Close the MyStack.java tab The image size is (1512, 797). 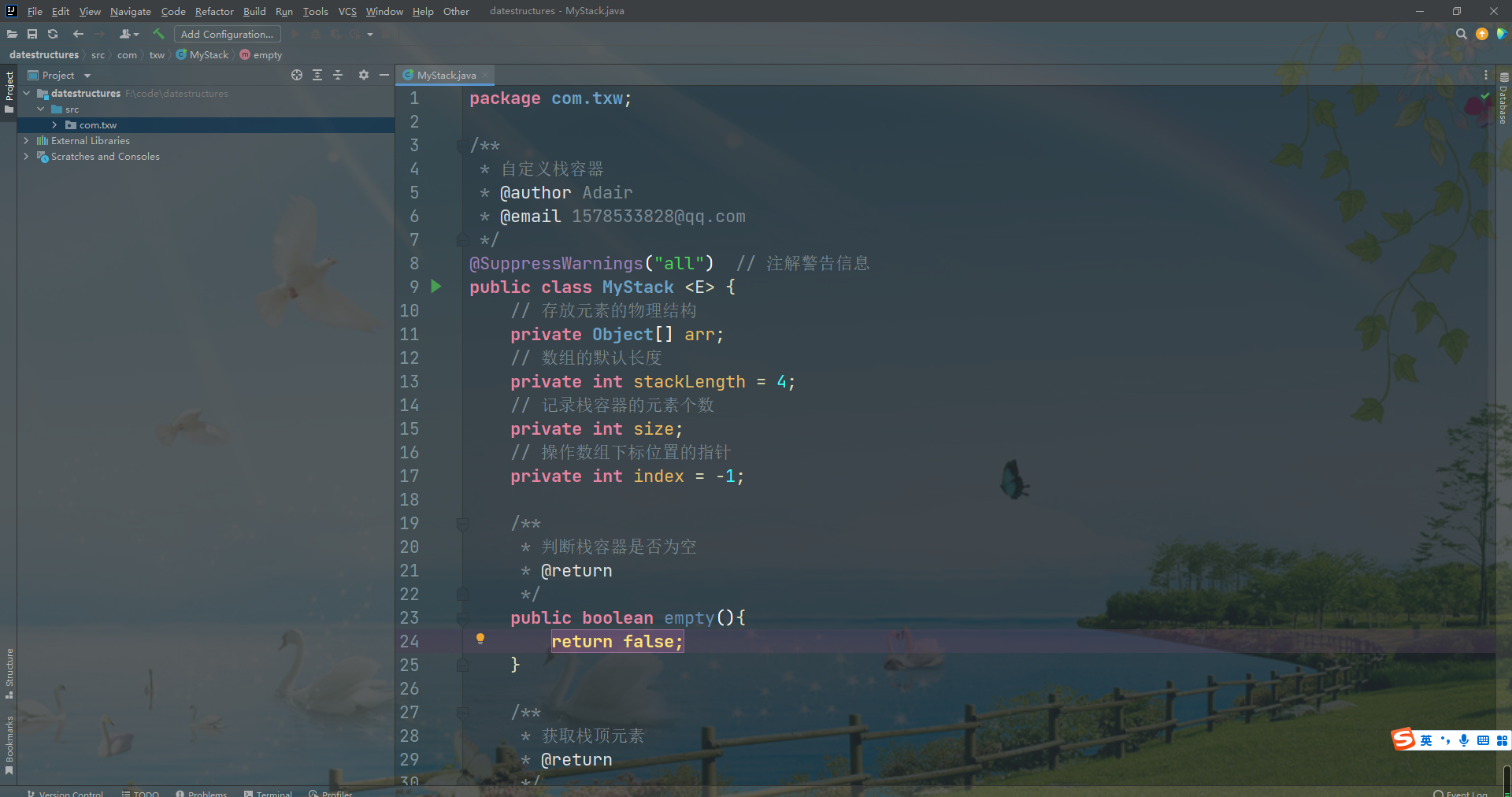(x=485, y=75)
